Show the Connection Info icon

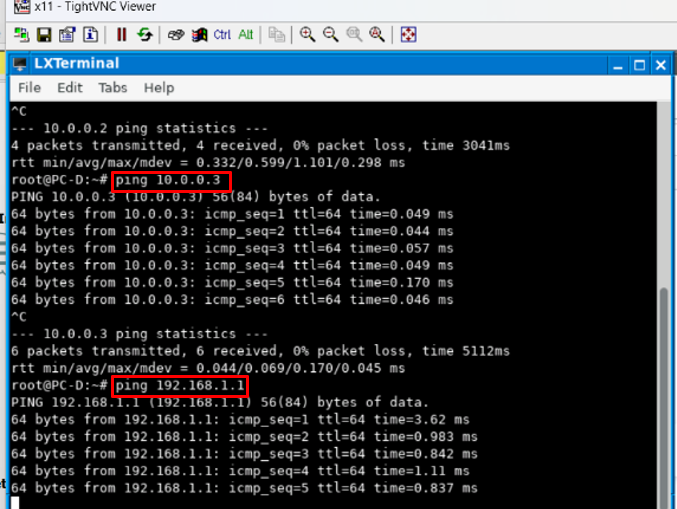(x=90, y=35)
